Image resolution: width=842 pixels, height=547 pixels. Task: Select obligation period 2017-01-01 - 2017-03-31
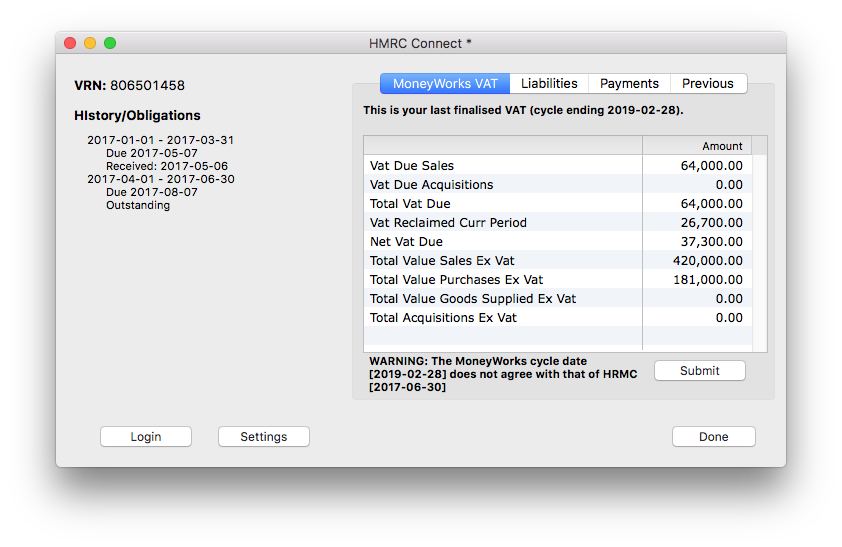click(161, 140)
